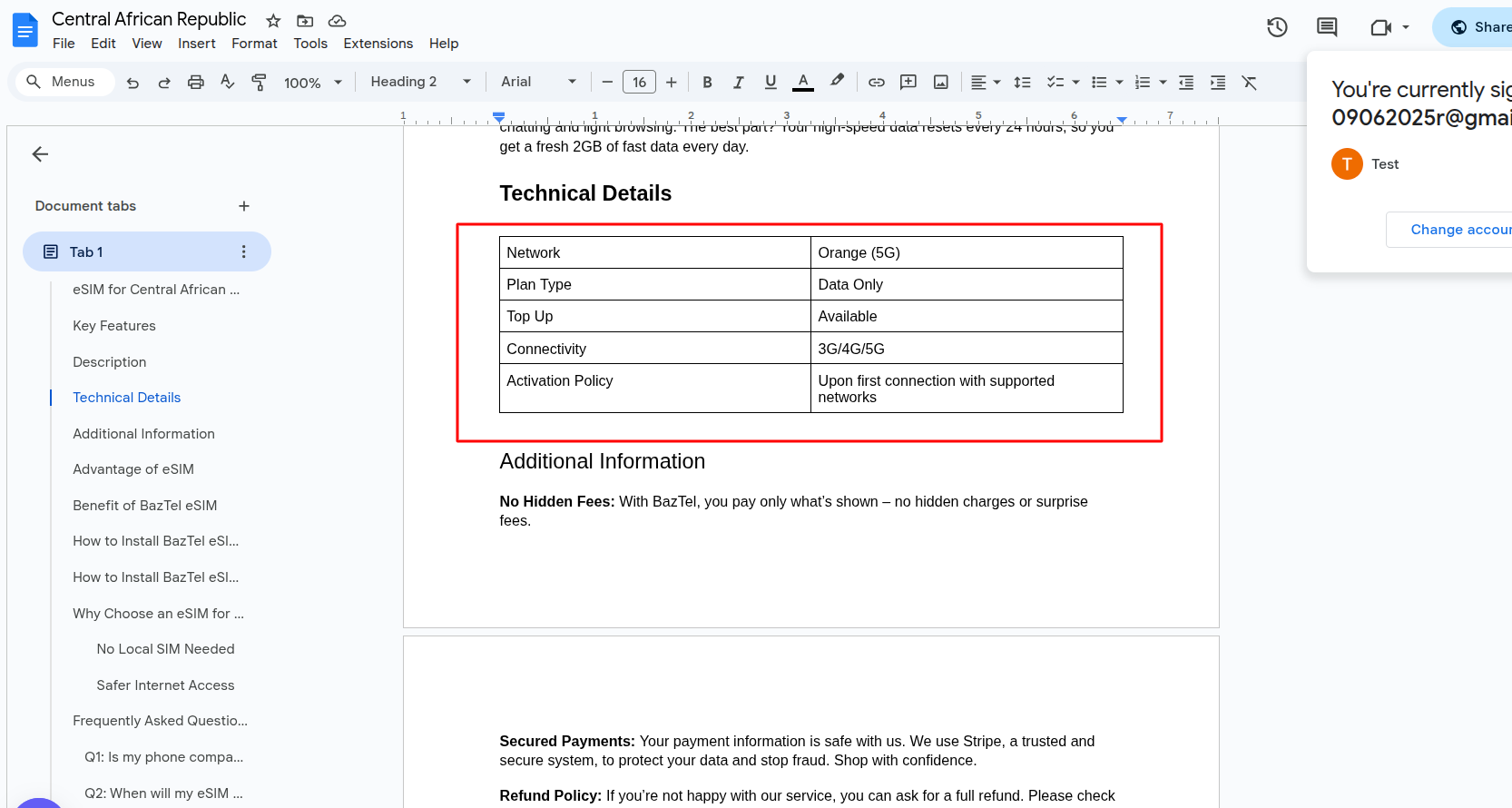Jump to Additional Information in outline
1512x808 pixels.
tap(143, 434)
